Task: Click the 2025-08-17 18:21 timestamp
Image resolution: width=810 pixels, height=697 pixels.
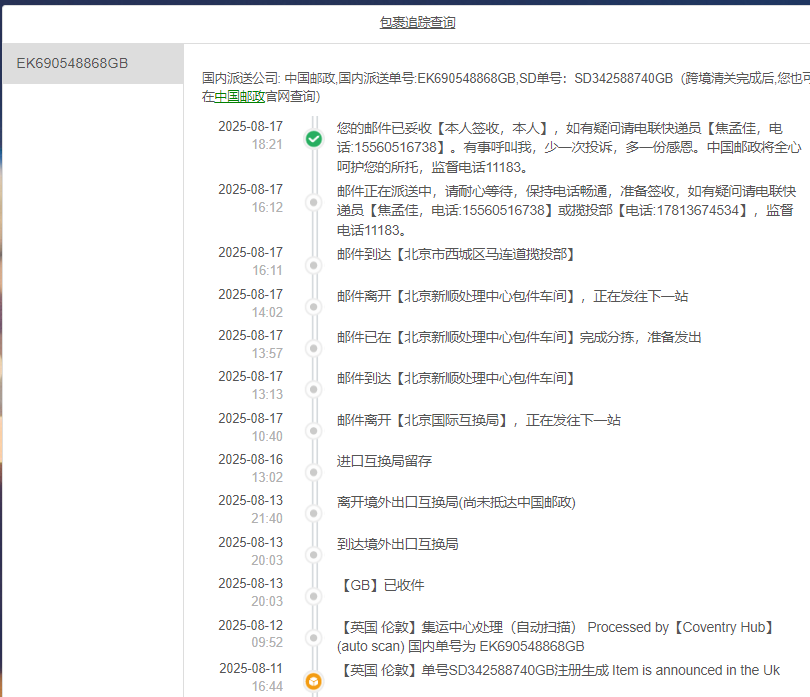Action: point(251,135)
